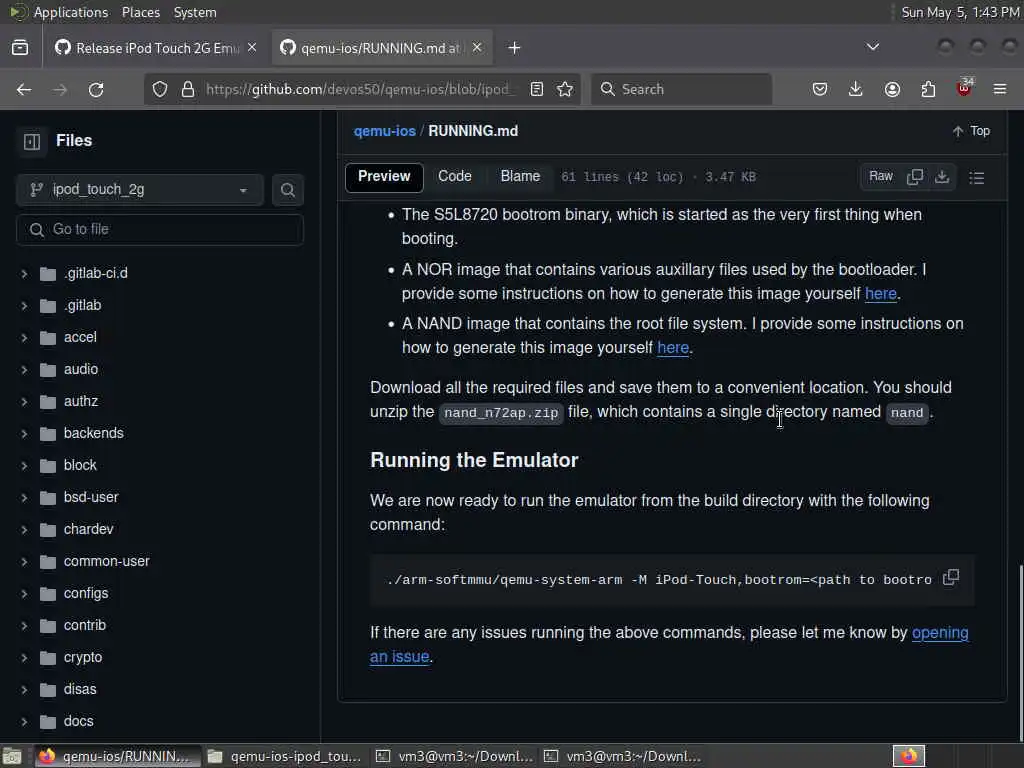Reload the current GitHub page
The image size is (1024, 768).
point(96,89)
